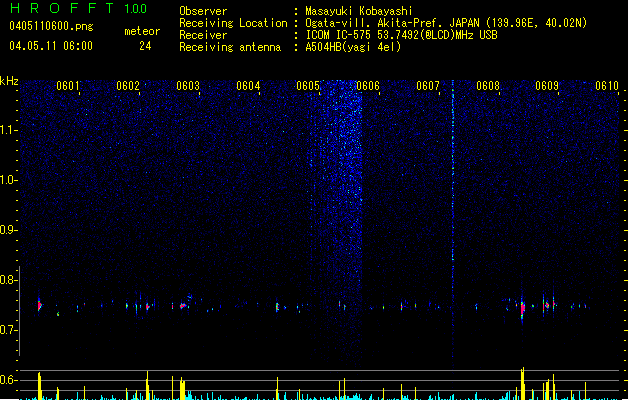Click the 1.0 kHz axis label
Screen dimensions: 629x400
(x=8, y=180)
